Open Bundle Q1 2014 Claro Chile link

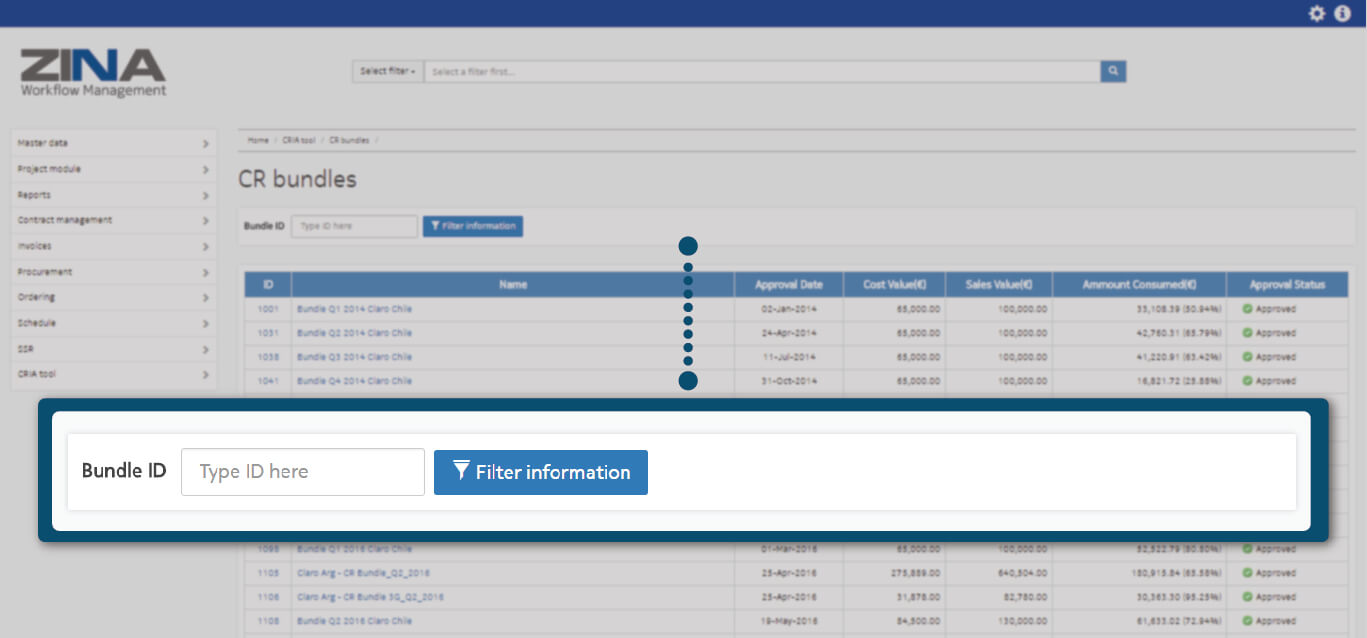(x=354, y=309)
